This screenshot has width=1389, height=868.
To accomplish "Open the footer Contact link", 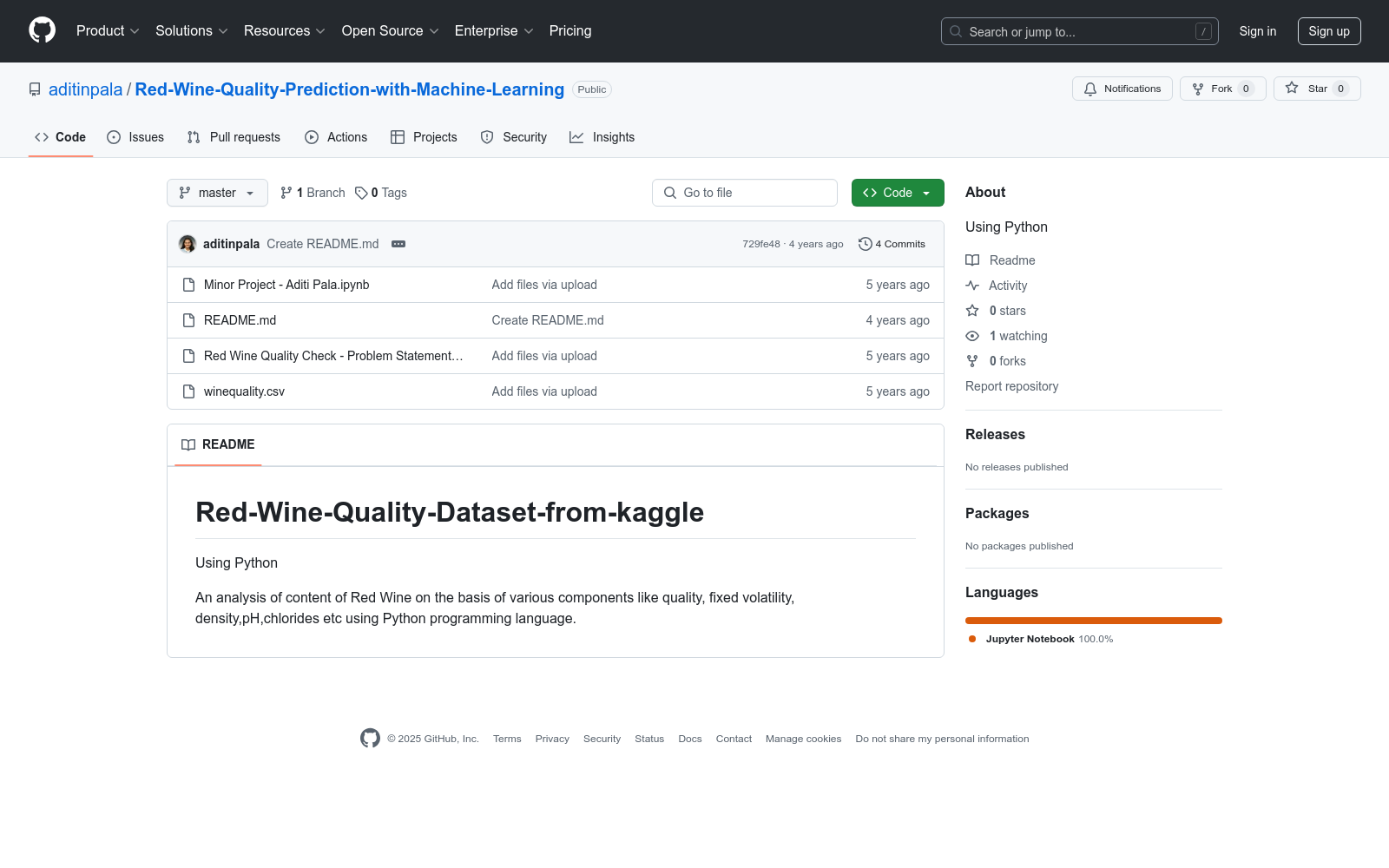I will click(x=734, y=739).
